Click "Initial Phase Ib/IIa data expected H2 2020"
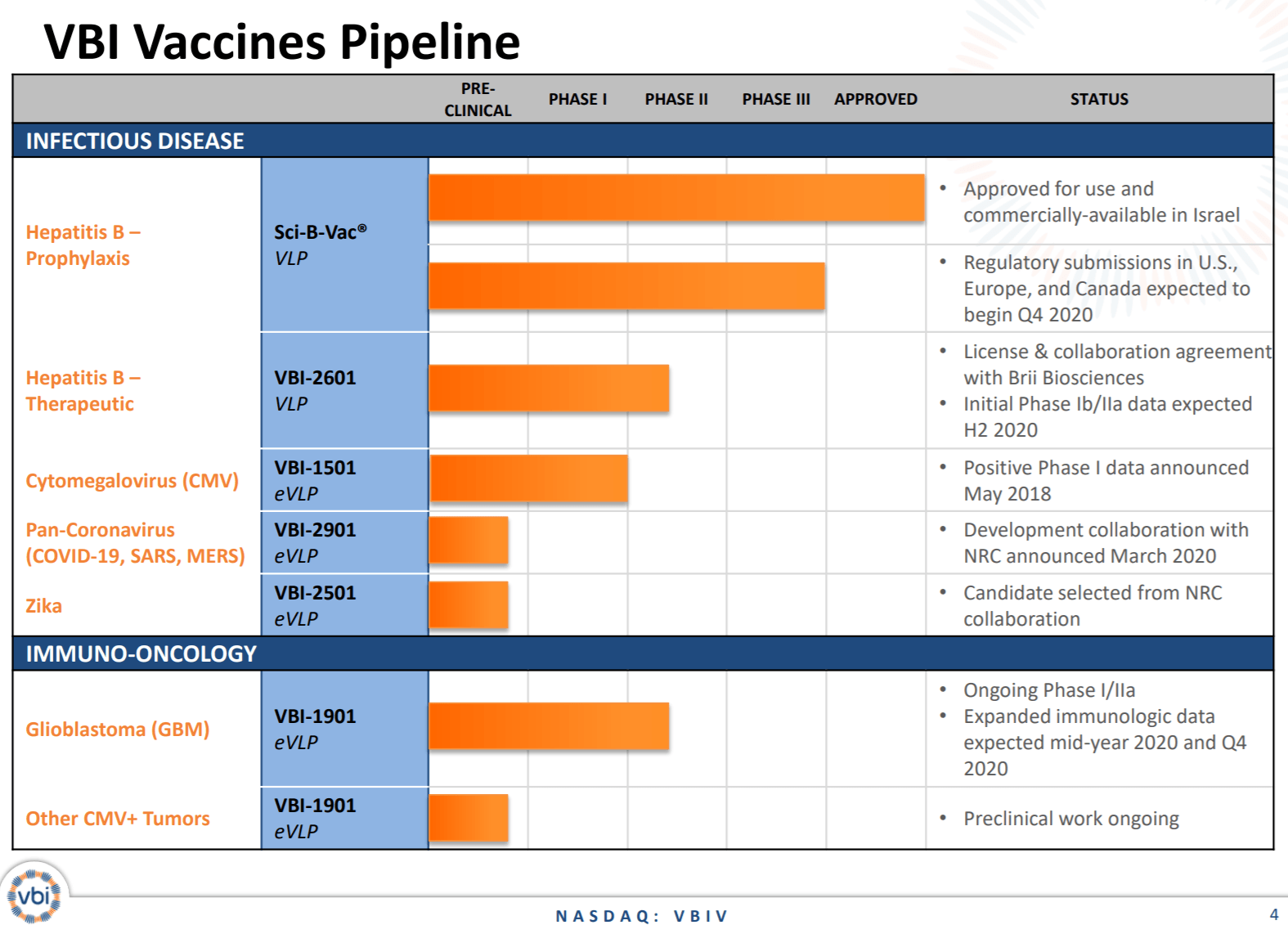The height and width of the screenshot is (934, 1288). 1107,417
